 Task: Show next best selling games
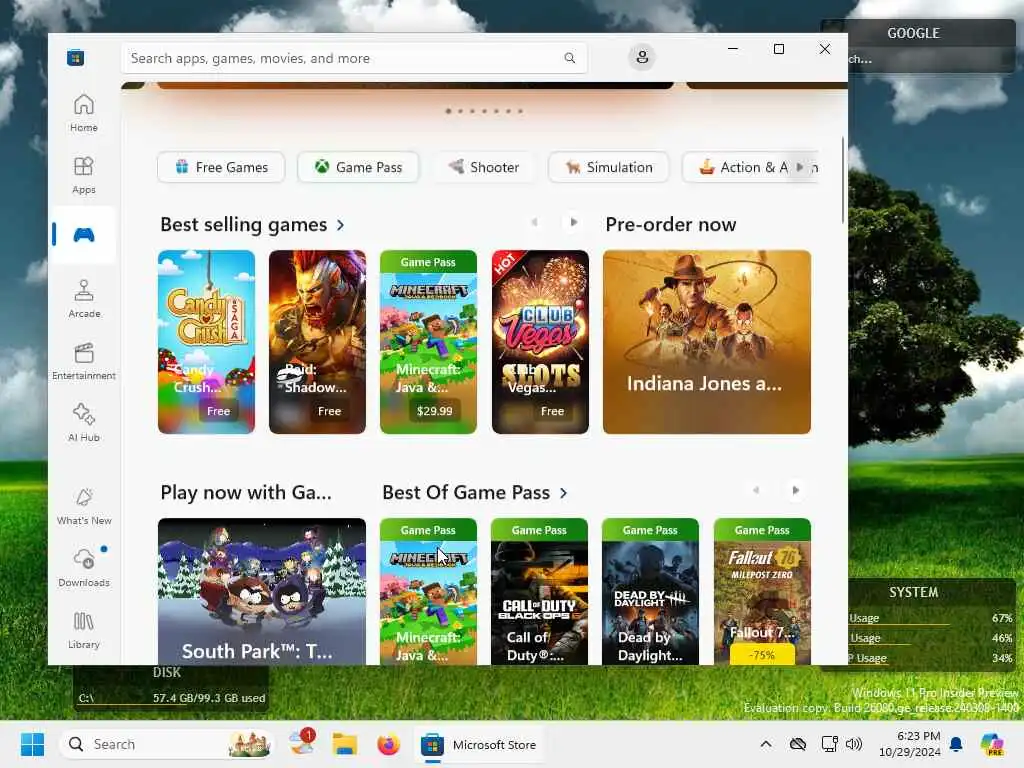[x=573, y=222]
